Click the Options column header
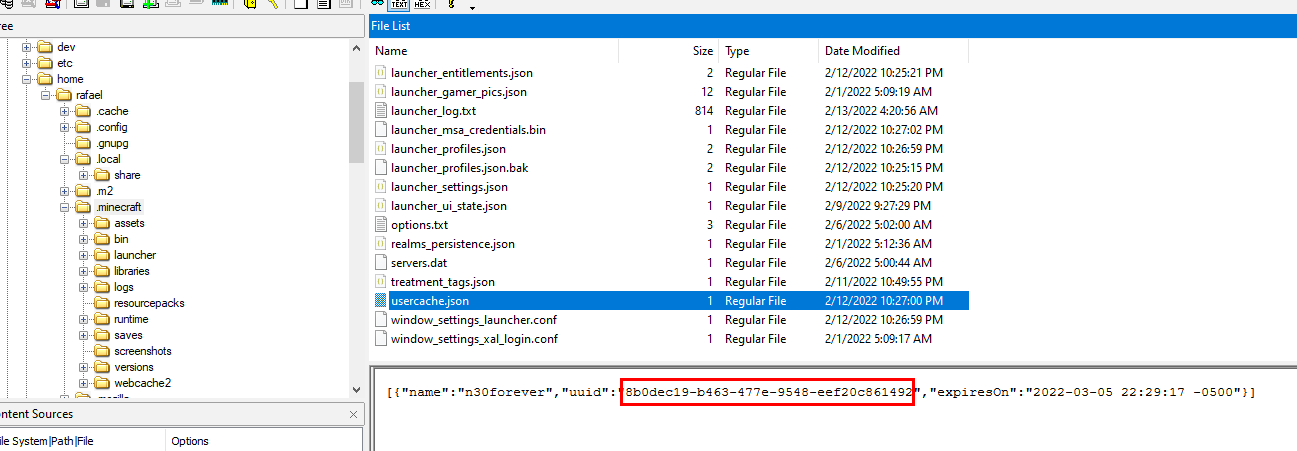1297x451 pixels. [x=264, y=441]
